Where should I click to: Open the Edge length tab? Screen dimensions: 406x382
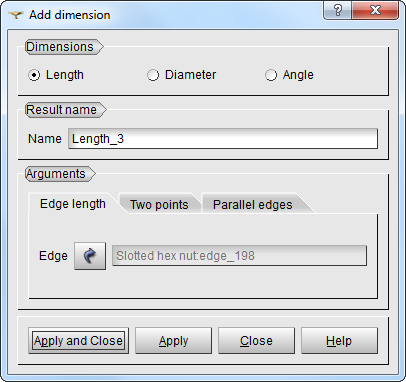click(x=73, y=204)
